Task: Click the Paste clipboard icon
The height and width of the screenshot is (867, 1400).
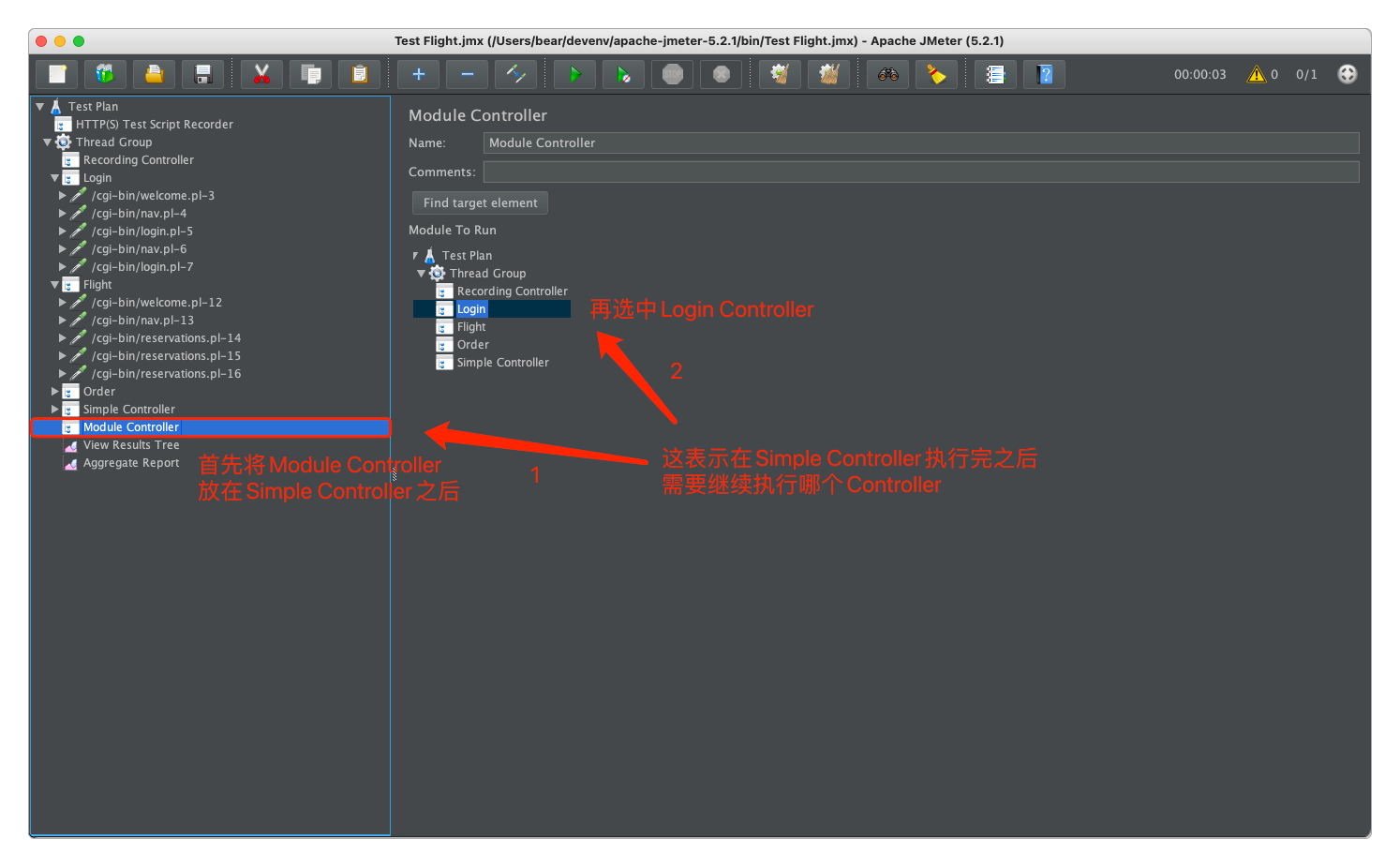Action: (360, 74)
